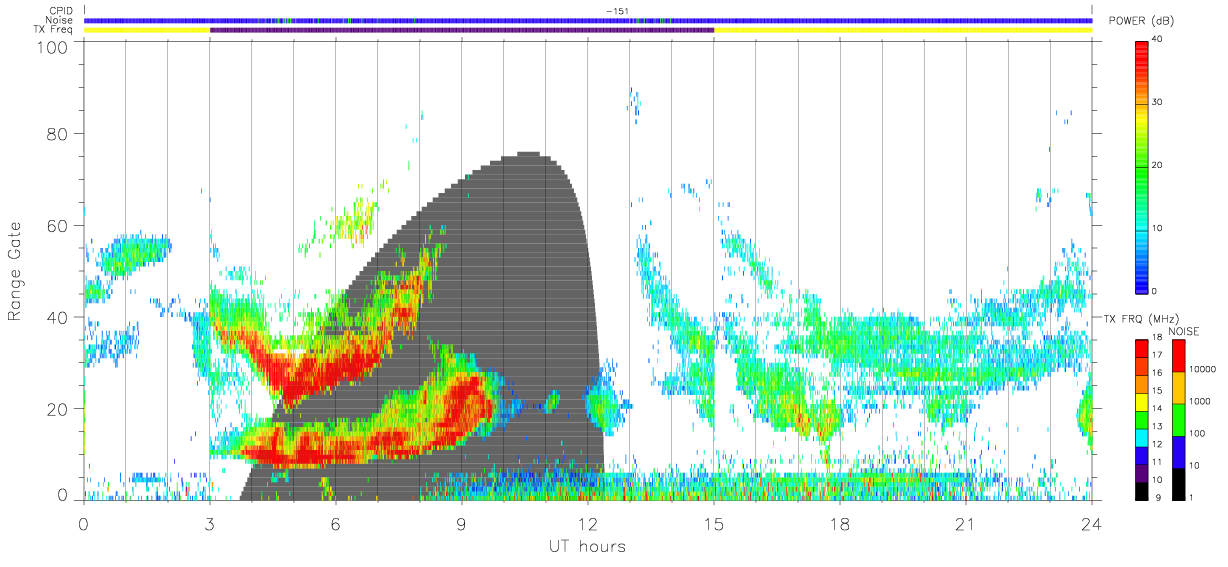Image resolution: width=1228 pixels, height=567 pixels.
Task: Click the 1000 label on NOISE scale
Action: [x=1198, y=401]
